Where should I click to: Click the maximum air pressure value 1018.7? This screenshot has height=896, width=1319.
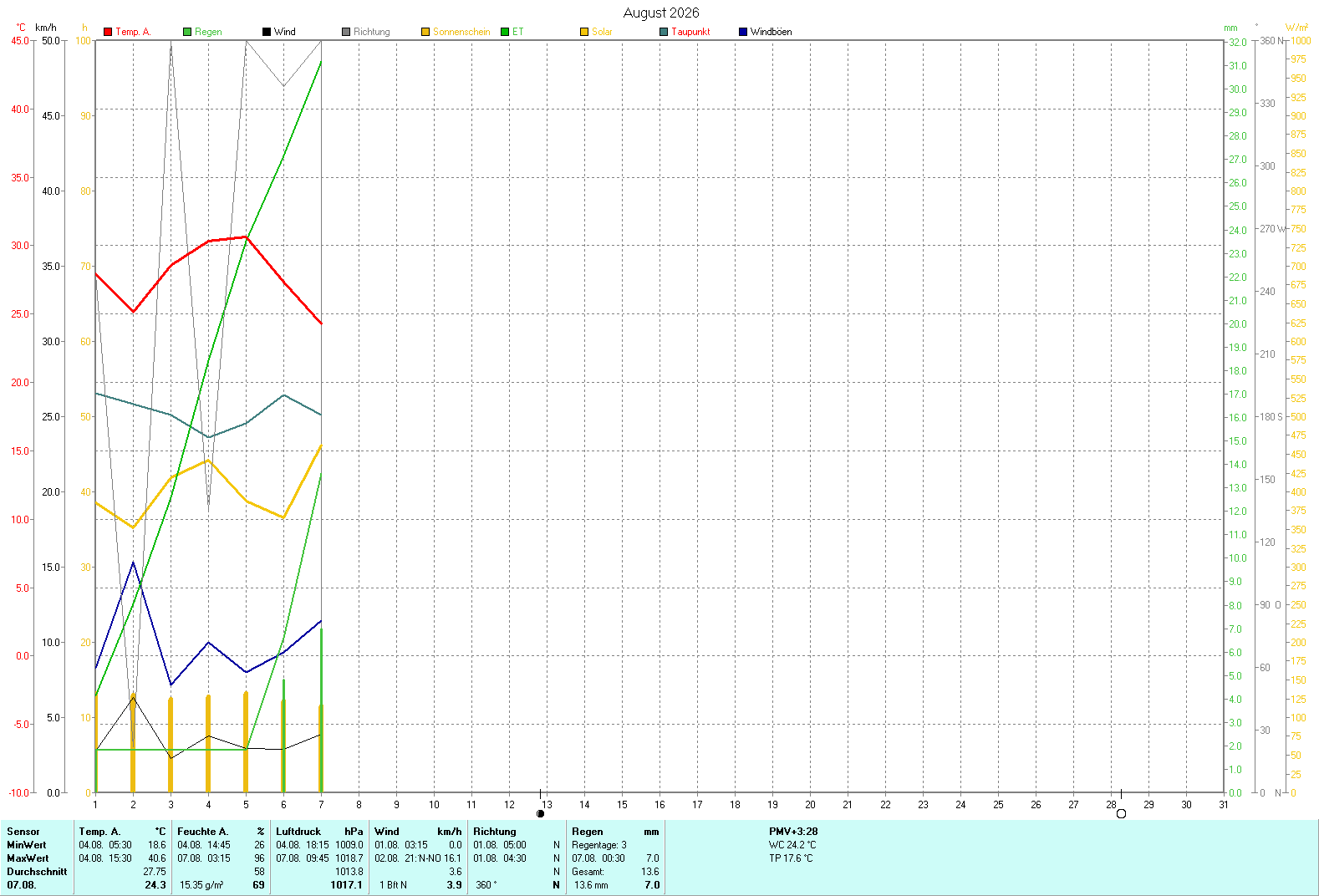(x=349, y=858)
